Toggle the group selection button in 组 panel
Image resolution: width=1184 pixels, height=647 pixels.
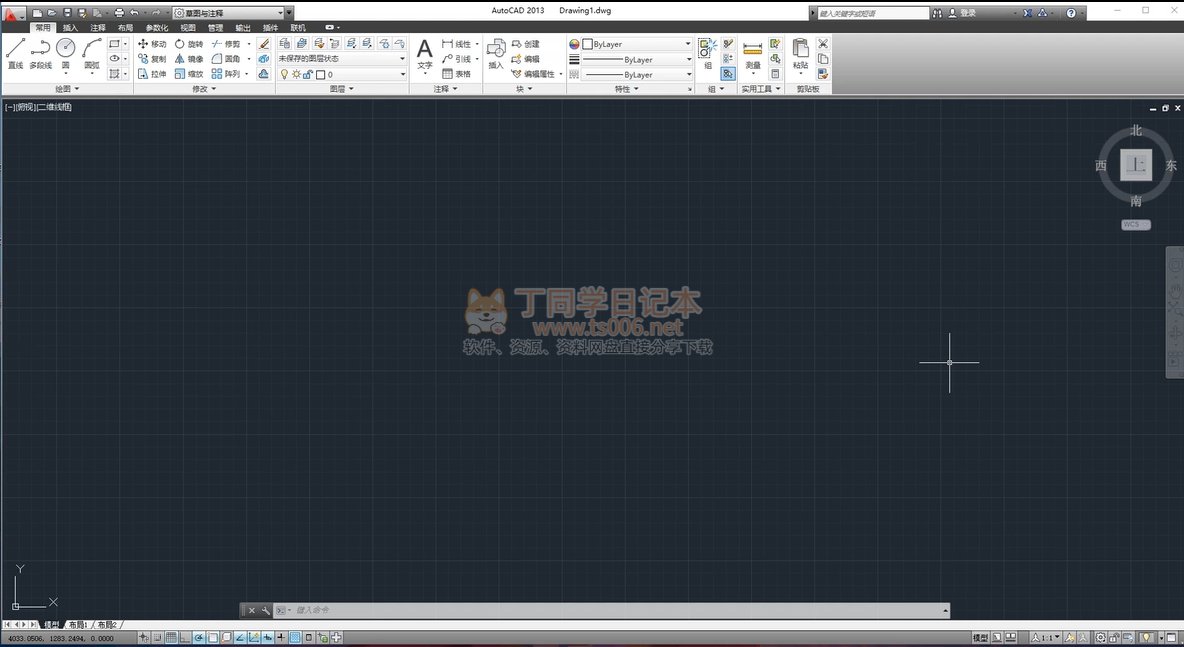[x=728, y=74]
